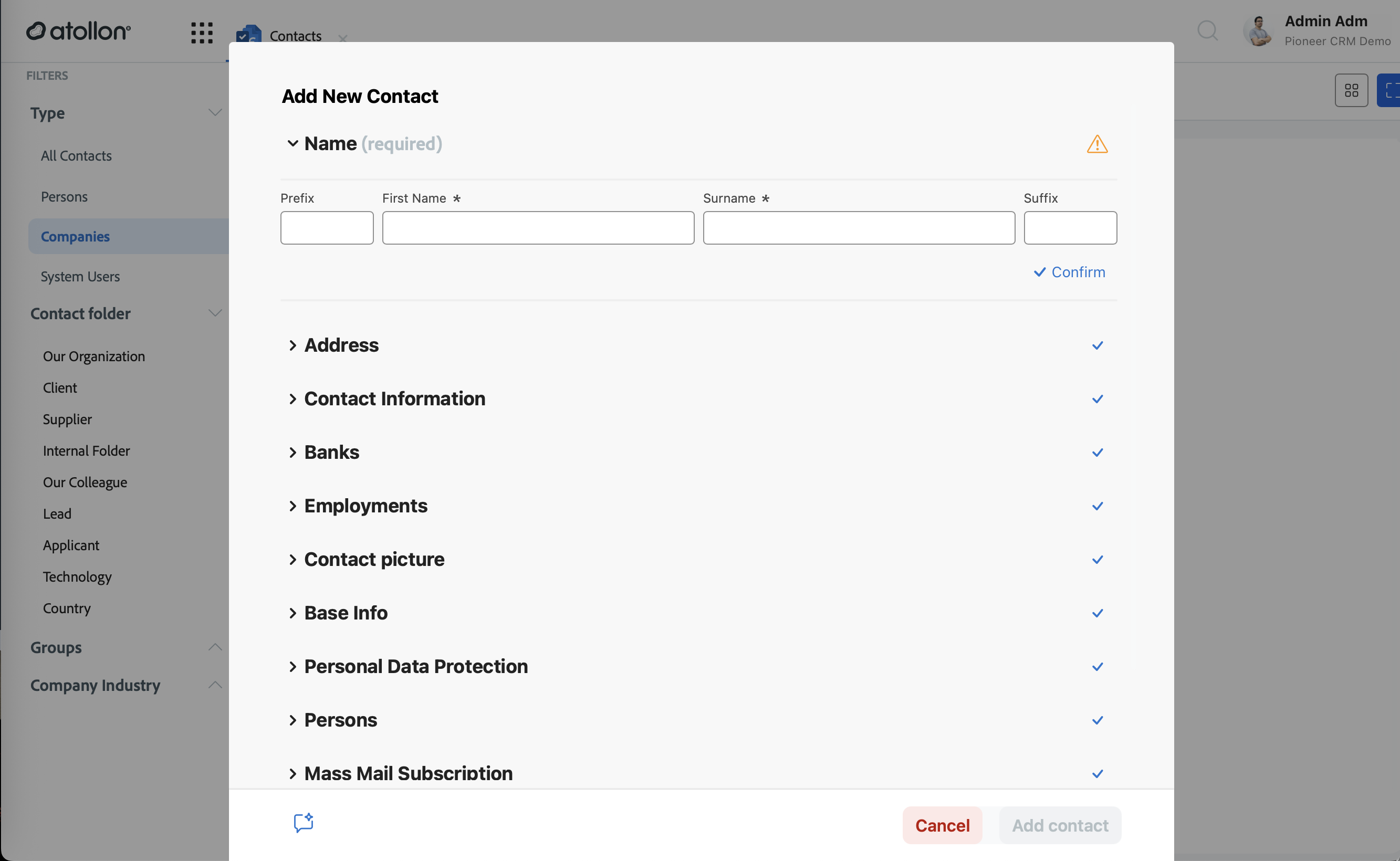Select Persons in Type filter
The width and height of the screenshot is (1400, 861).
click(x=65, y=196)
